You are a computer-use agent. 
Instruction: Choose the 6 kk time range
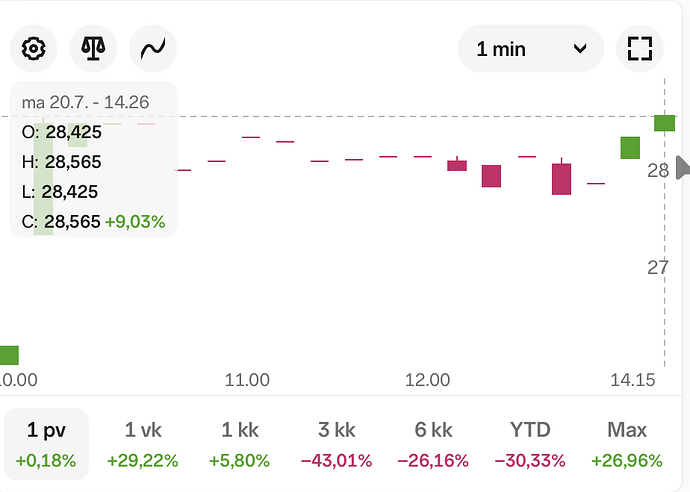(433, 444)
